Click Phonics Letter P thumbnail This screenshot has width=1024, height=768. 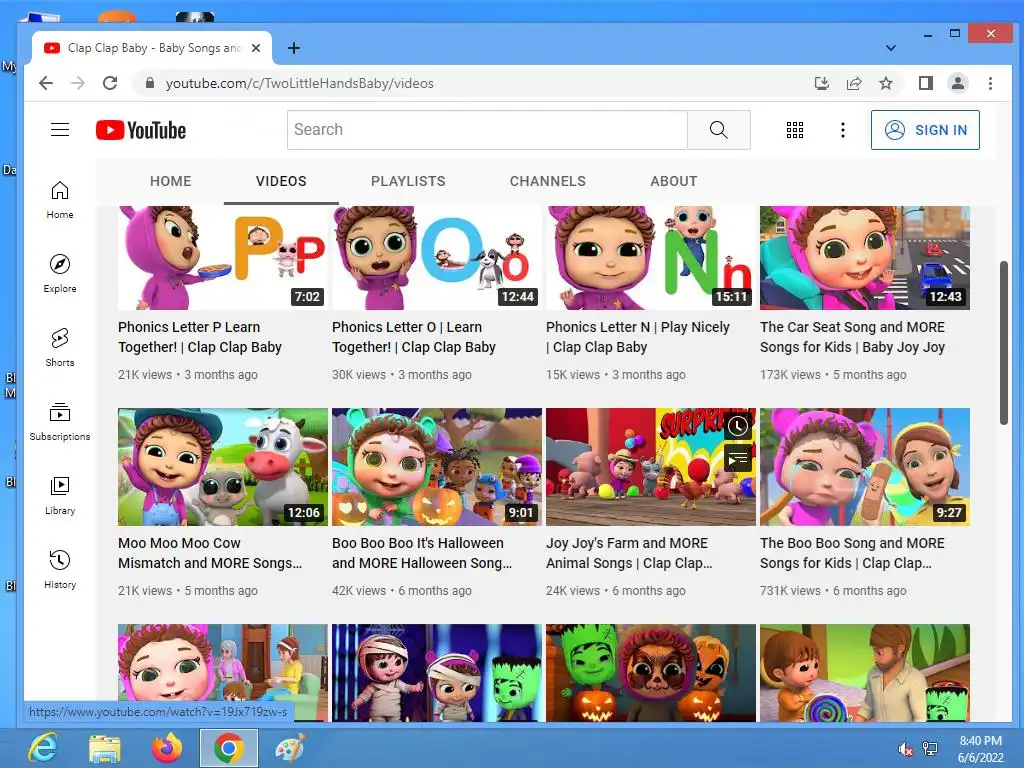(223, 258)
